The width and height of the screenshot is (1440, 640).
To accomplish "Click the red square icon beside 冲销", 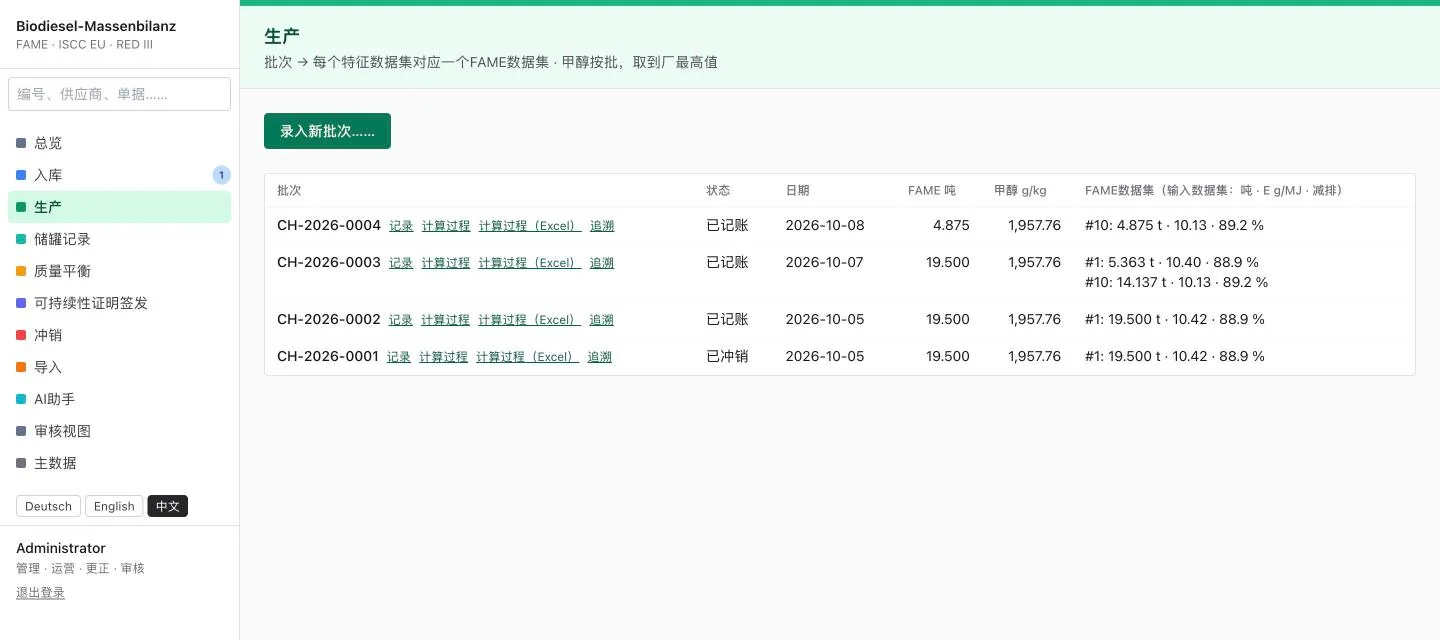I will click(x=21, y=335).
